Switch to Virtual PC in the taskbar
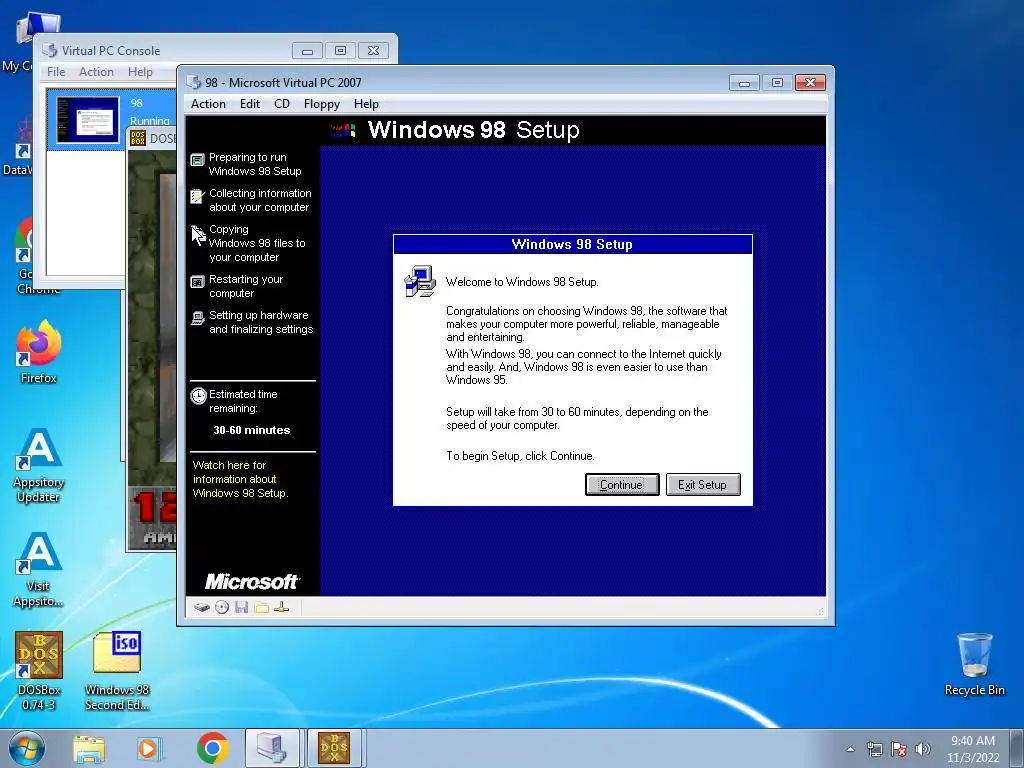1024x768 pixels. pos(272,748)
